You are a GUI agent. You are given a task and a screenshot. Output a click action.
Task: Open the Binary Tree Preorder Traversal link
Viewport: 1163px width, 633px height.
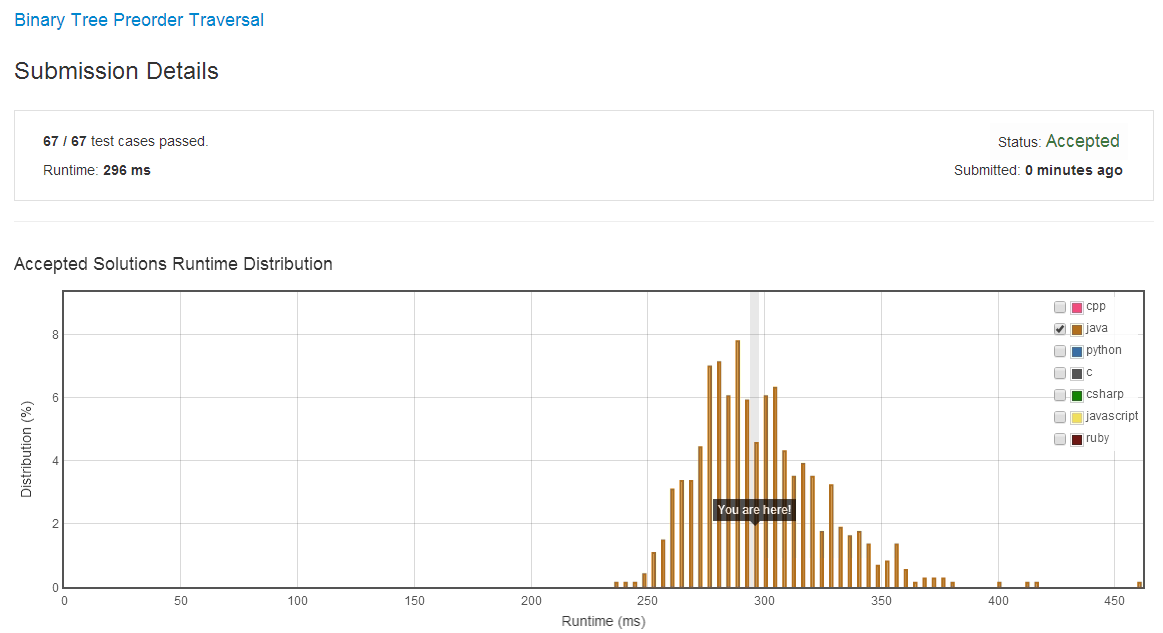[x=139, y=20]
